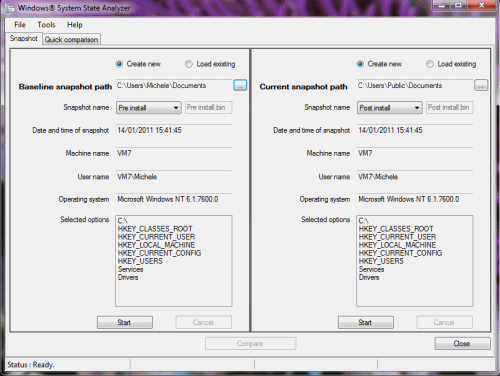Screen dimensions: 500x376
Task: Maximize the System State Analyzer window
Action: [x=459, y=5]
